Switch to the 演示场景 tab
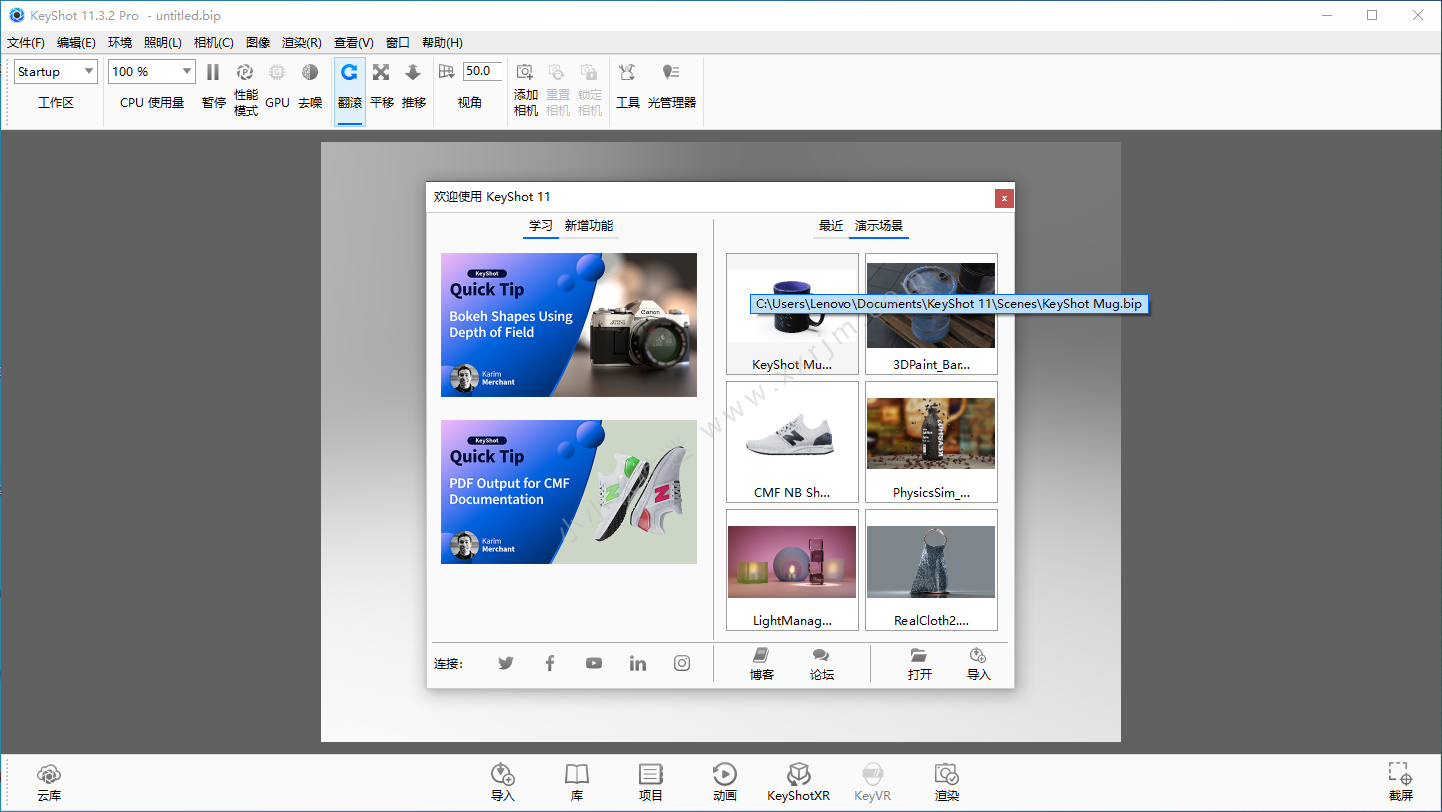Image resolution: width=1442 pixels, height=812 pixels. 879,226
